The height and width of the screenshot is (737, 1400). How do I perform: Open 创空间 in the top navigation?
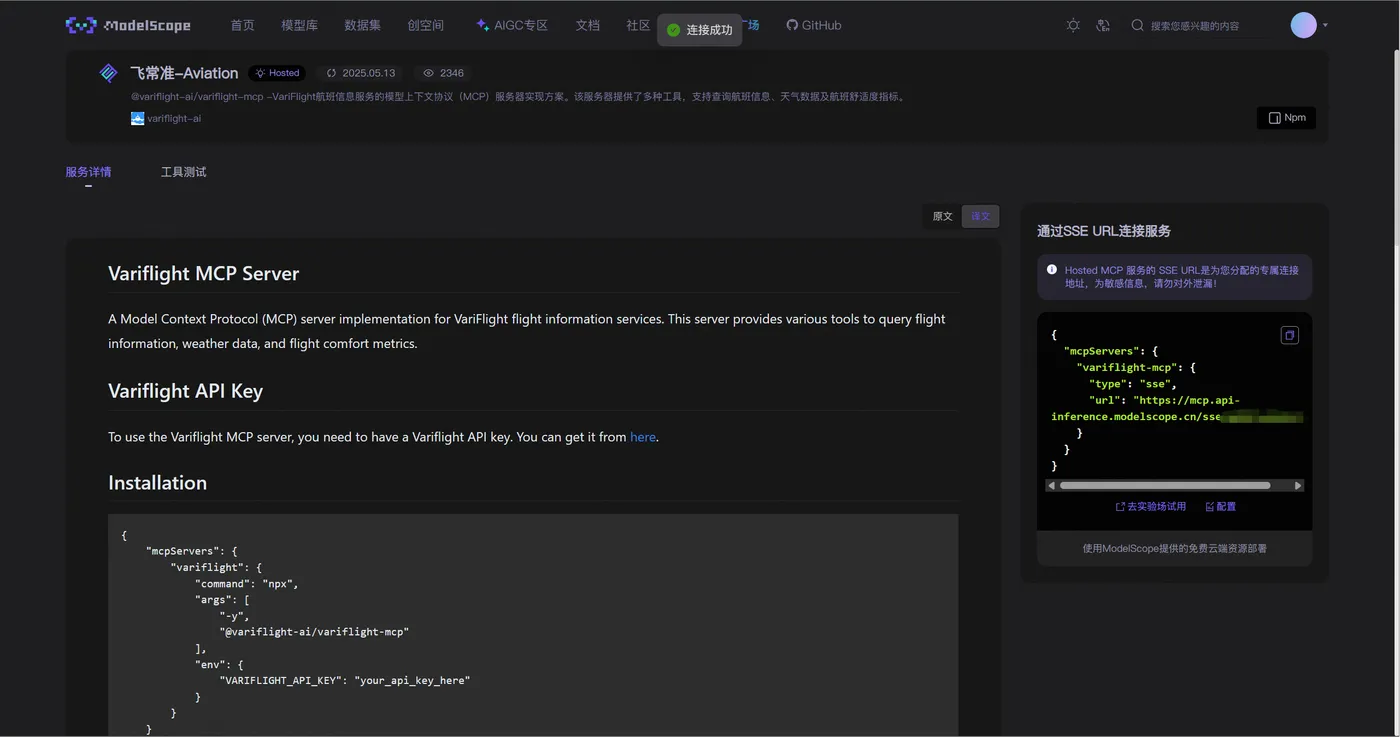[x=426, y=25]
